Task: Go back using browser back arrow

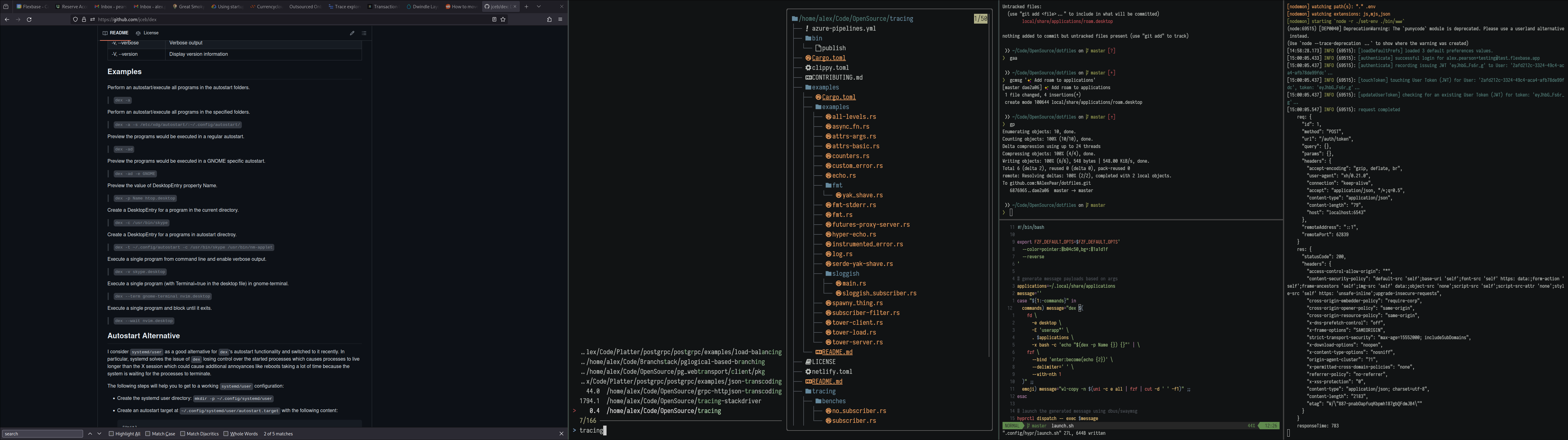Action: 7,20
